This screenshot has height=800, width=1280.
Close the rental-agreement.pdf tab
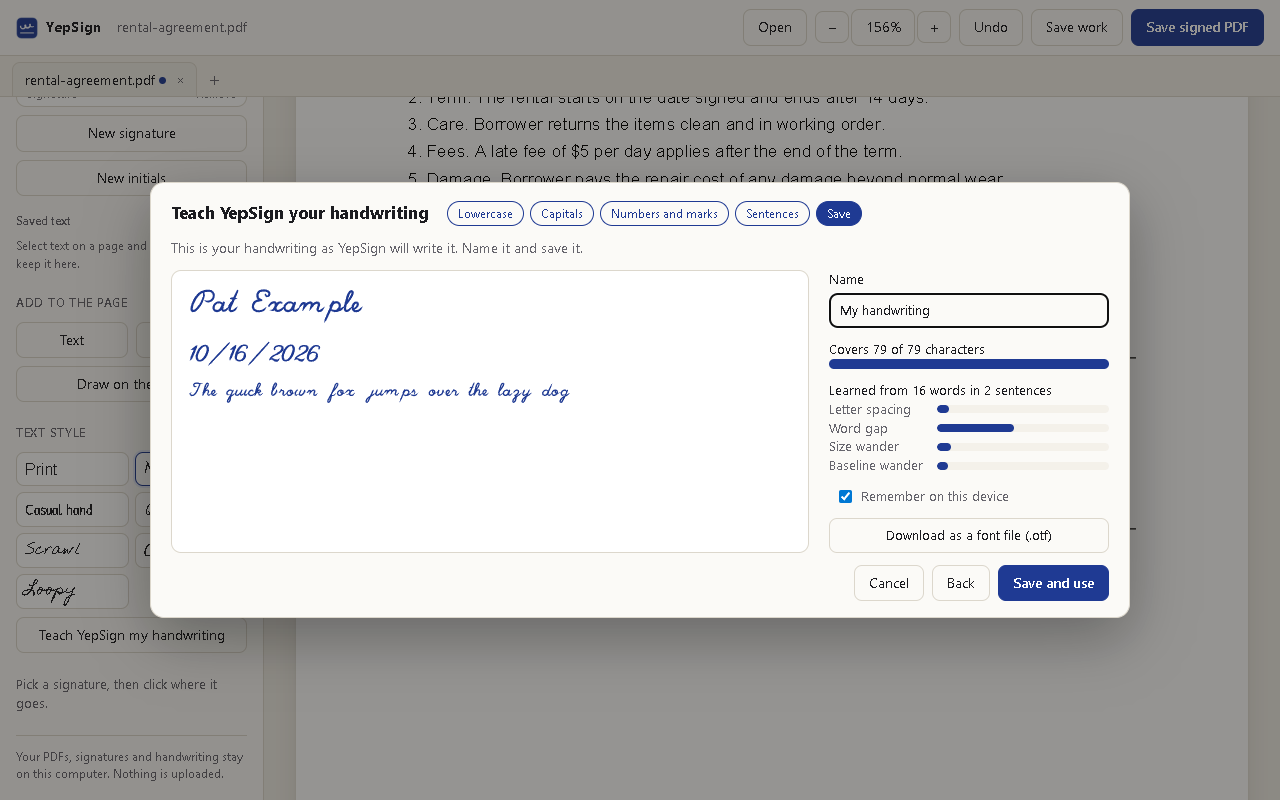[180, 80]
